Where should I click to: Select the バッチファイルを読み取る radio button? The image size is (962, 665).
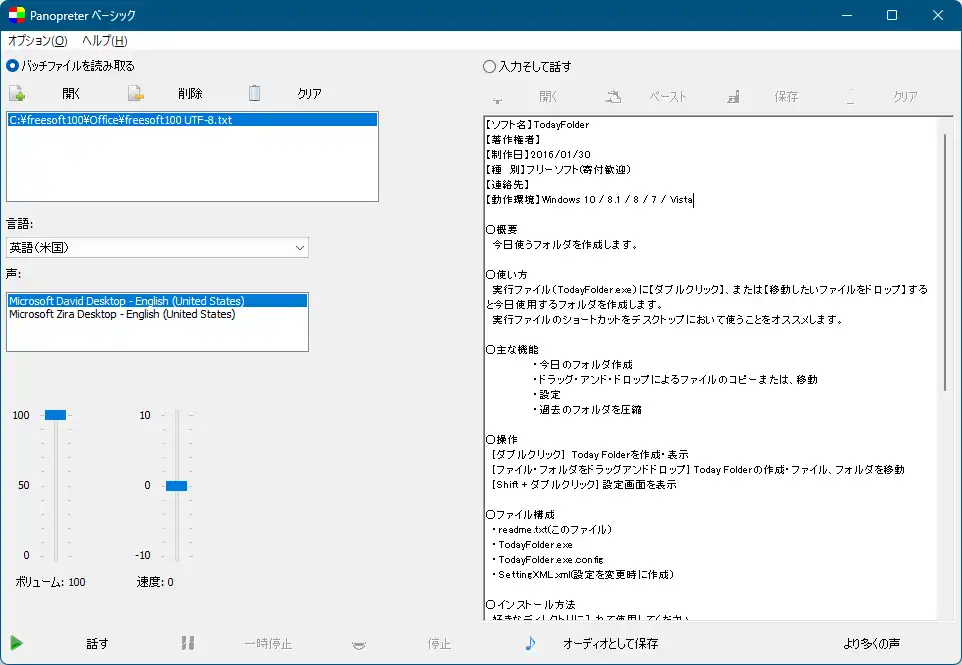point(12,63)
